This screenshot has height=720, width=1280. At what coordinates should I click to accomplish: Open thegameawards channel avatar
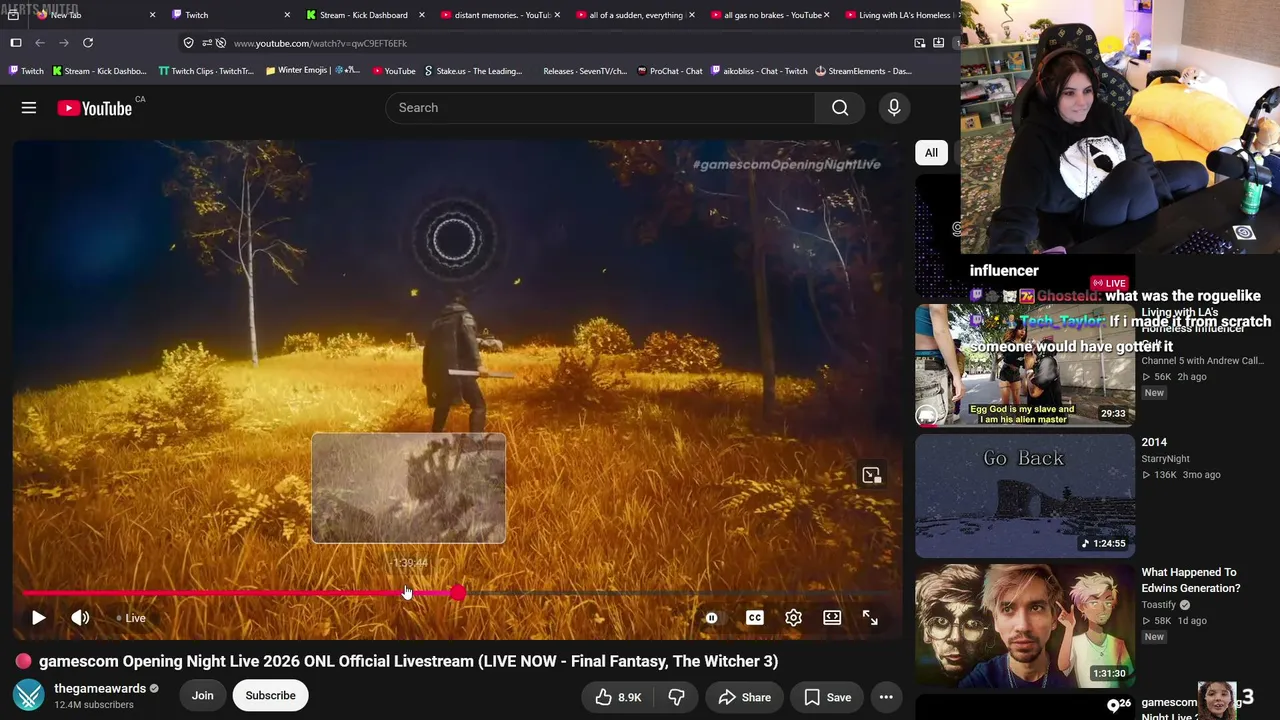(29, 695)
